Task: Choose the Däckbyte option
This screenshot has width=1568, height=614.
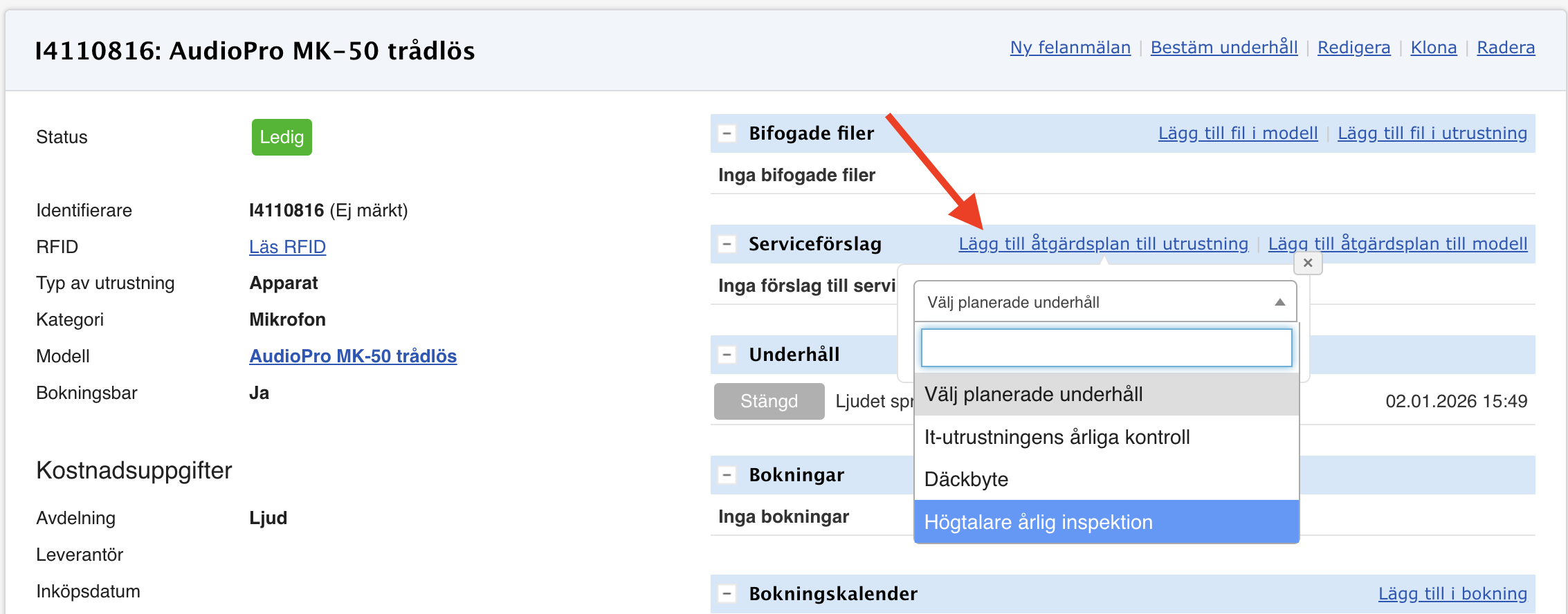Action: pyautogui.click(x=1106, y=479)
